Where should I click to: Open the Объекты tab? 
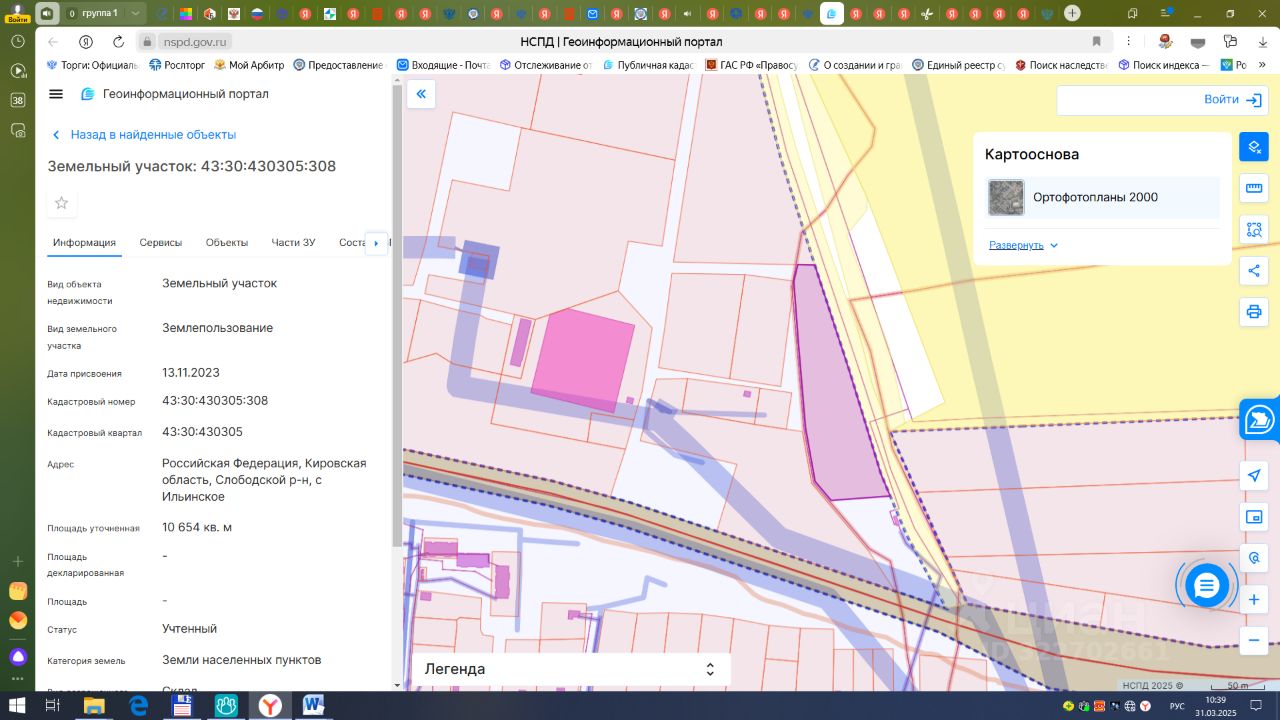[227, 243]
